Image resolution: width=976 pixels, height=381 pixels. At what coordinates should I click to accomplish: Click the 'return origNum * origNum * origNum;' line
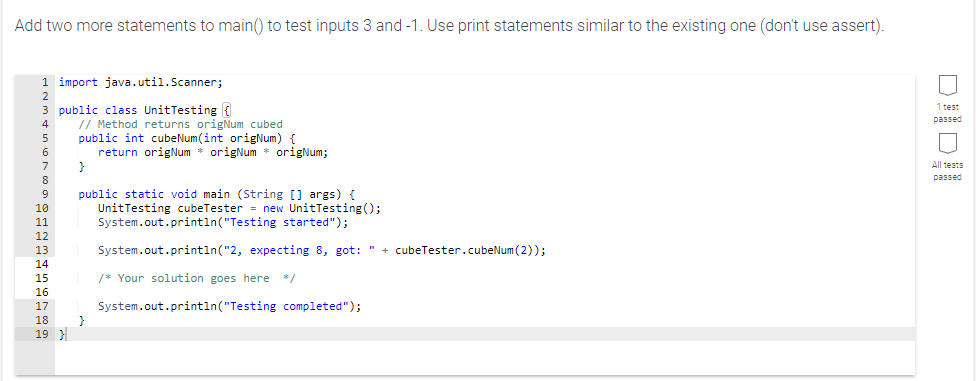pyautogui.click(x=213, y=152)
